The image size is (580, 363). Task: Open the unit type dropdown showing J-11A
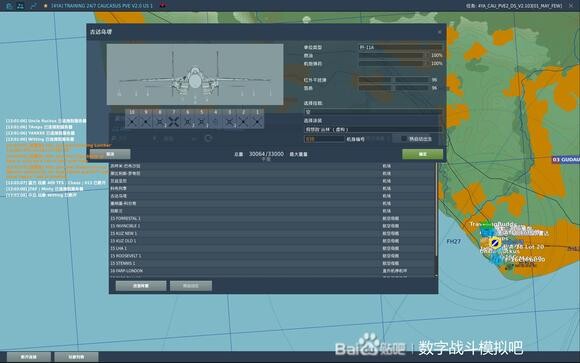(400, 47)
